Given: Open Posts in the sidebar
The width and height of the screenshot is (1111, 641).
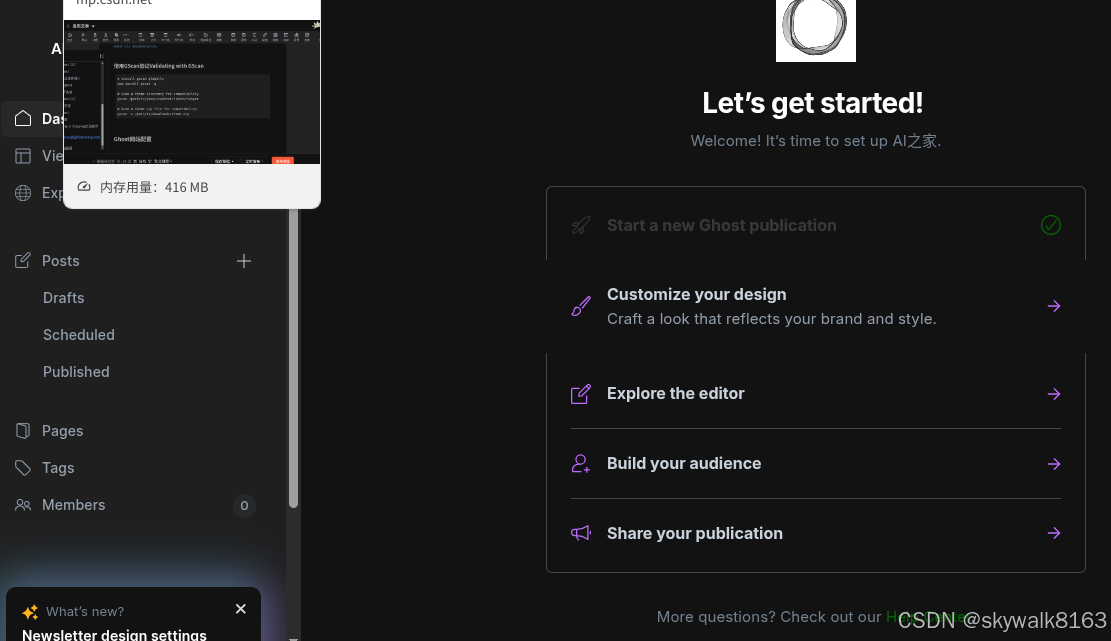Looking at the screenshot, I should pyautogui.click(x=60, y=261).
